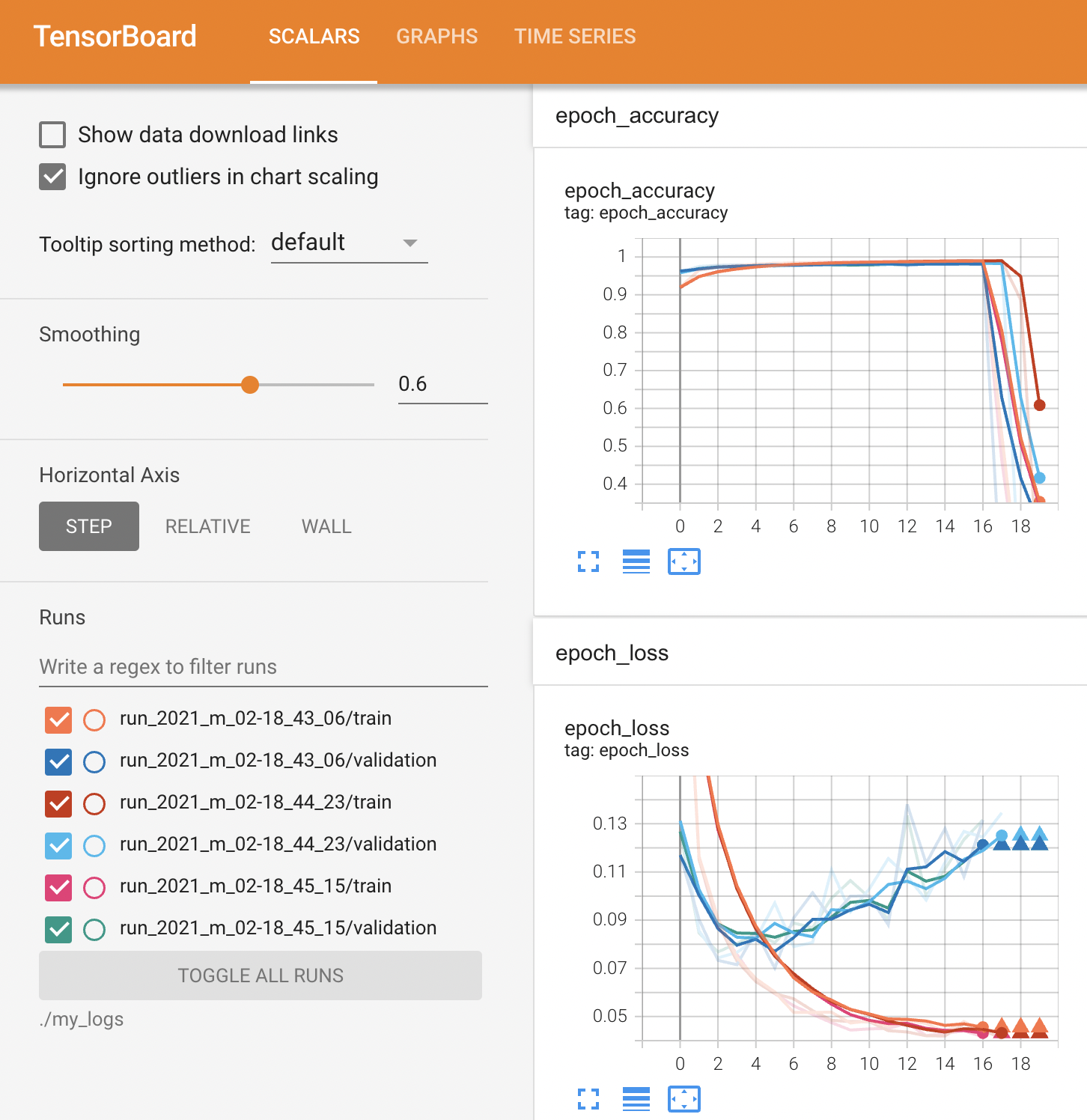The width and height of the screenshot is (1087, 1120).
Task: Click the regex filter runs input field
Action: 263,667
